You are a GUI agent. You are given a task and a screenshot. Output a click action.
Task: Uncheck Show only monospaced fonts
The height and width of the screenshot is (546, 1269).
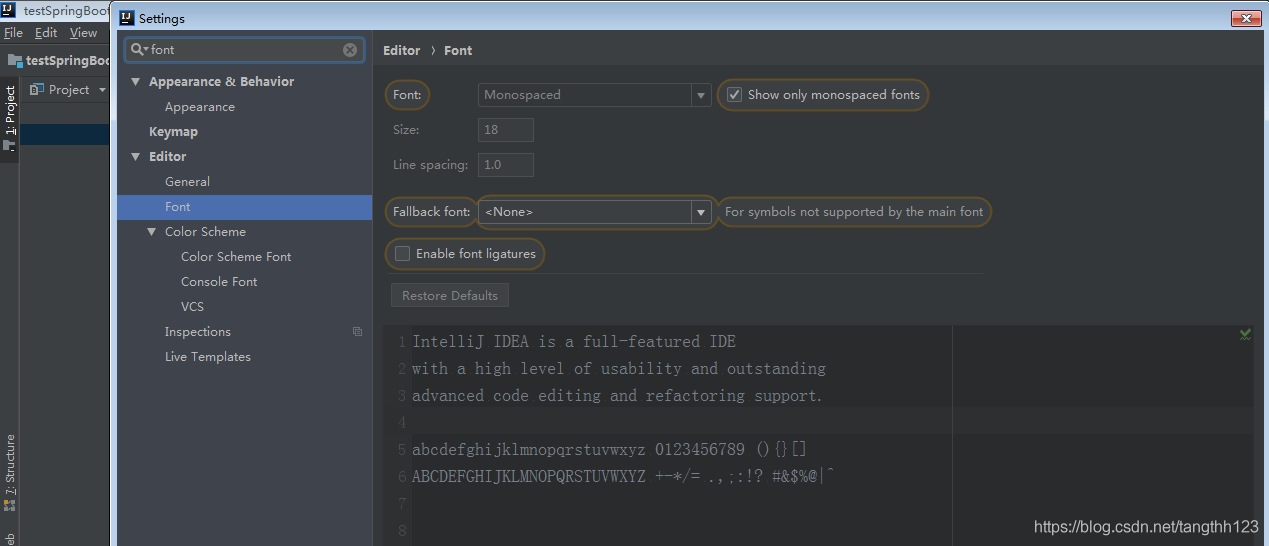point(735,95)
